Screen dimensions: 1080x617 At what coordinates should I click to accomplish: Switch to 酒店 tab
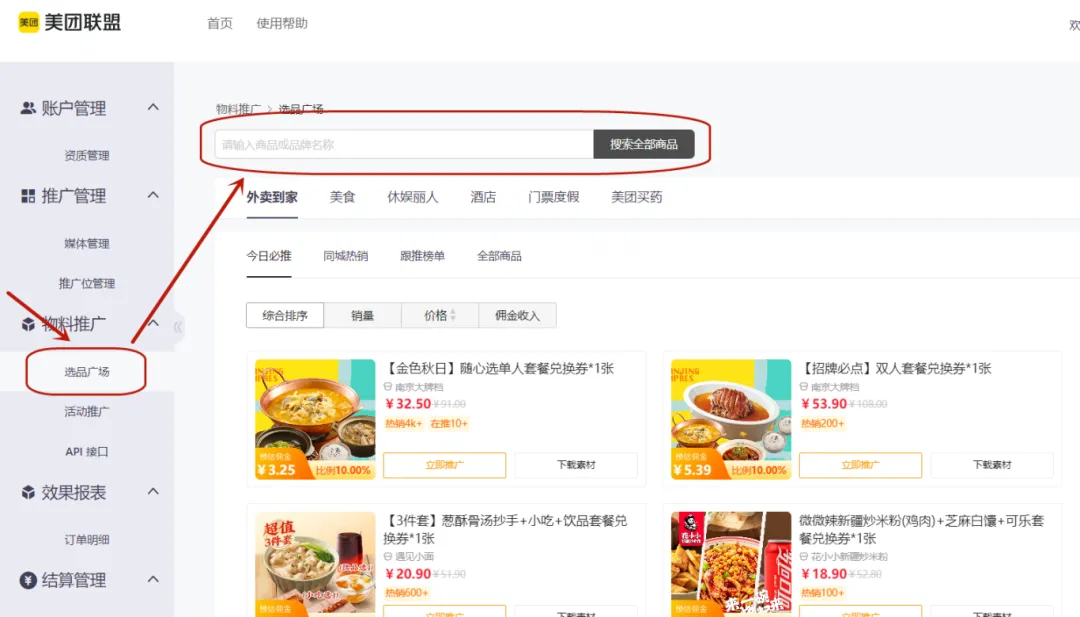click(483, 197)
